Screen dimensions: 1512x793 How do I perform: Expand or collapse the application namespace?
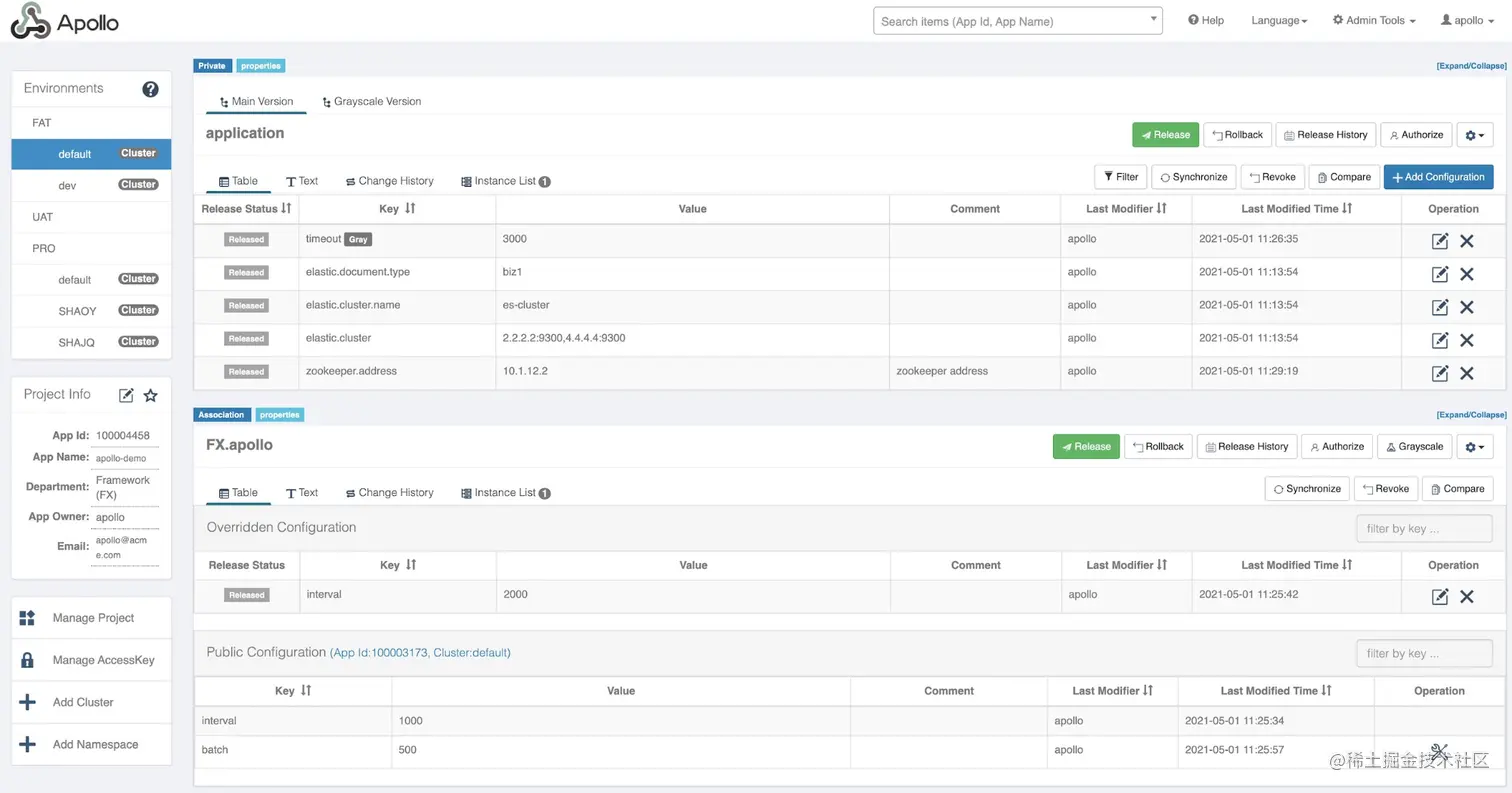click(1471, 66)
